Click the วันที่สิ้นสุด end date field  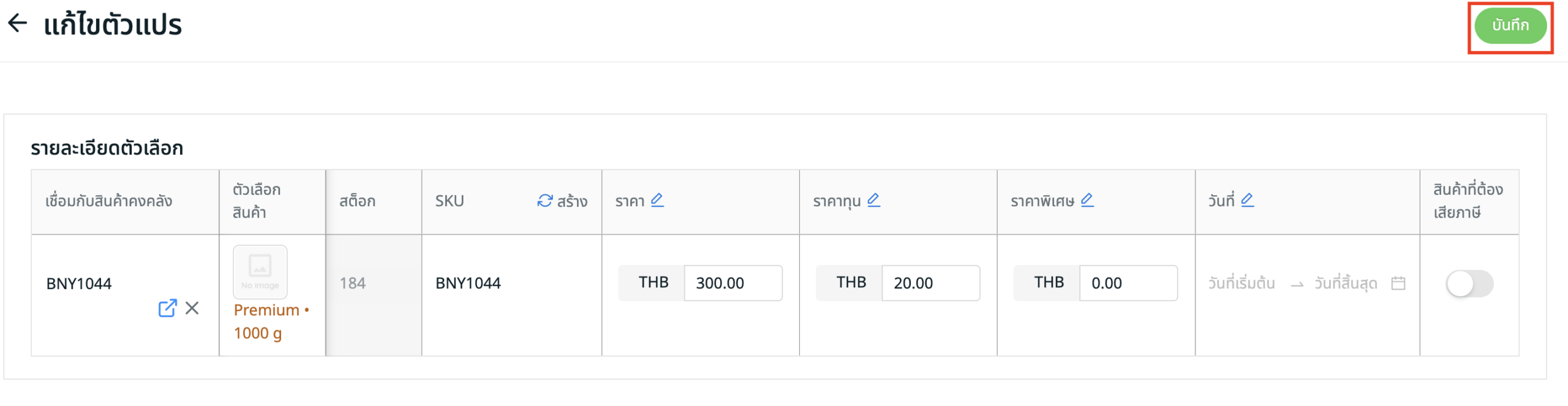tap(1346, 284)
